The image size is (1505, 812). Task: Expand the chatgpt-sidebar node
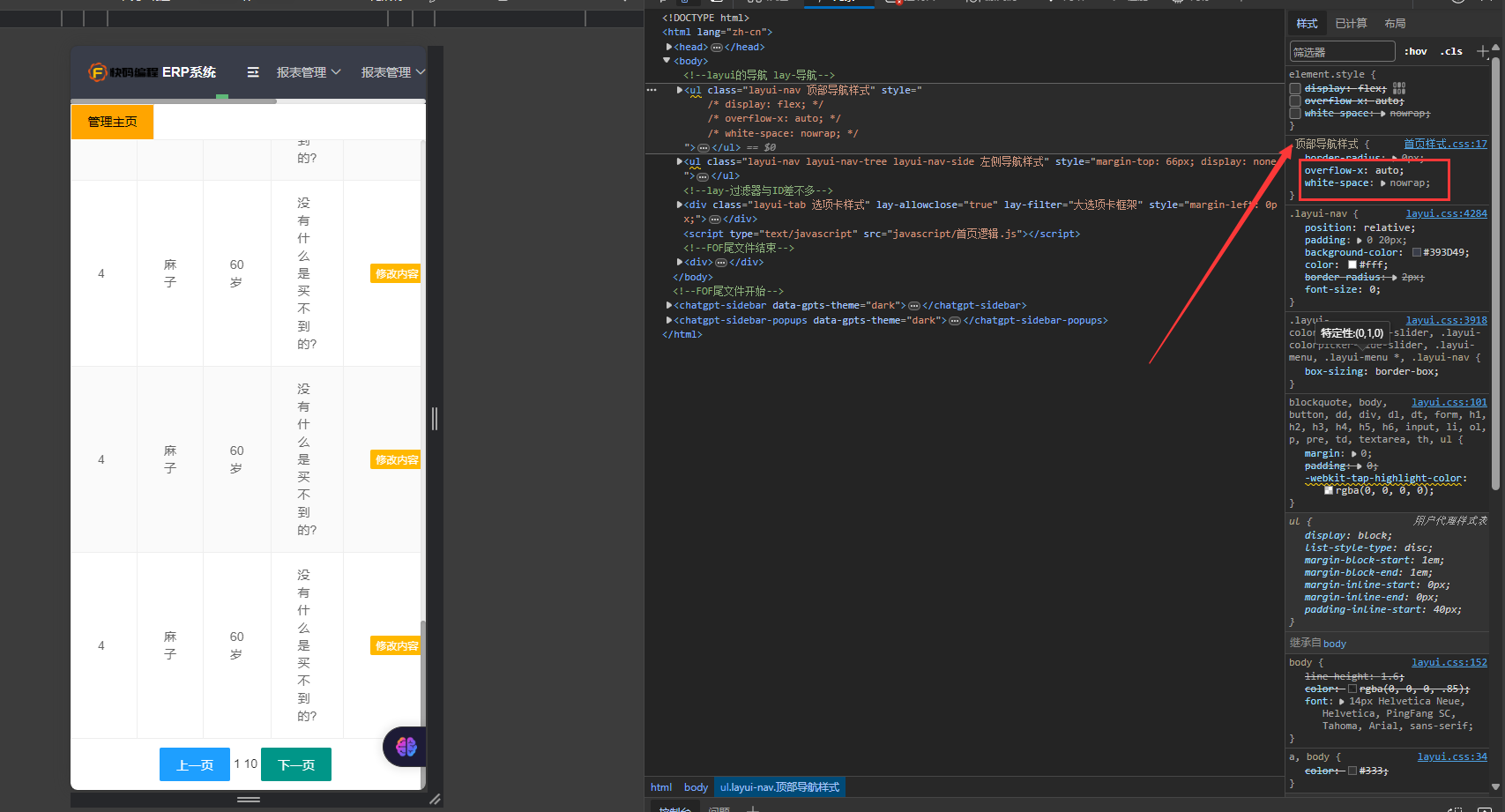[669, 306]
